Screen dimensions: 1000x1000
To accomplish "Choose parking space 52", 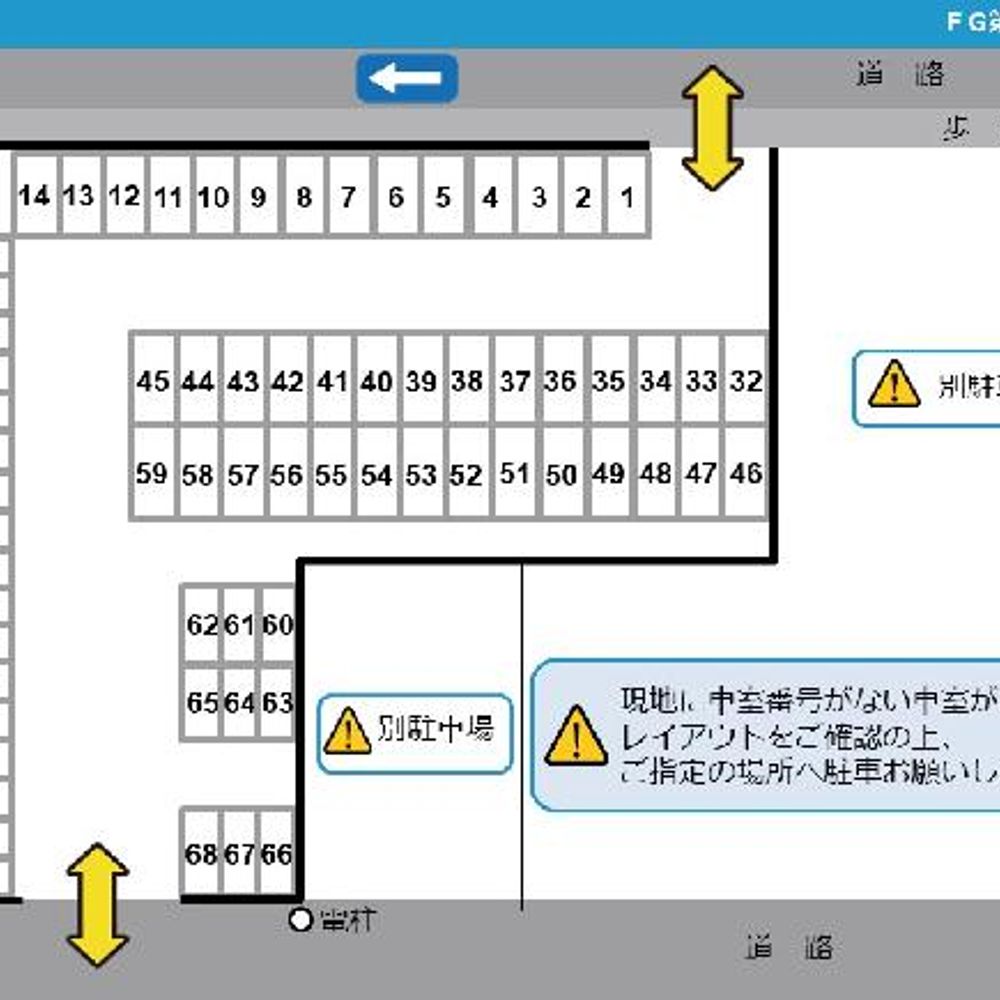I will tap(468, 473).
